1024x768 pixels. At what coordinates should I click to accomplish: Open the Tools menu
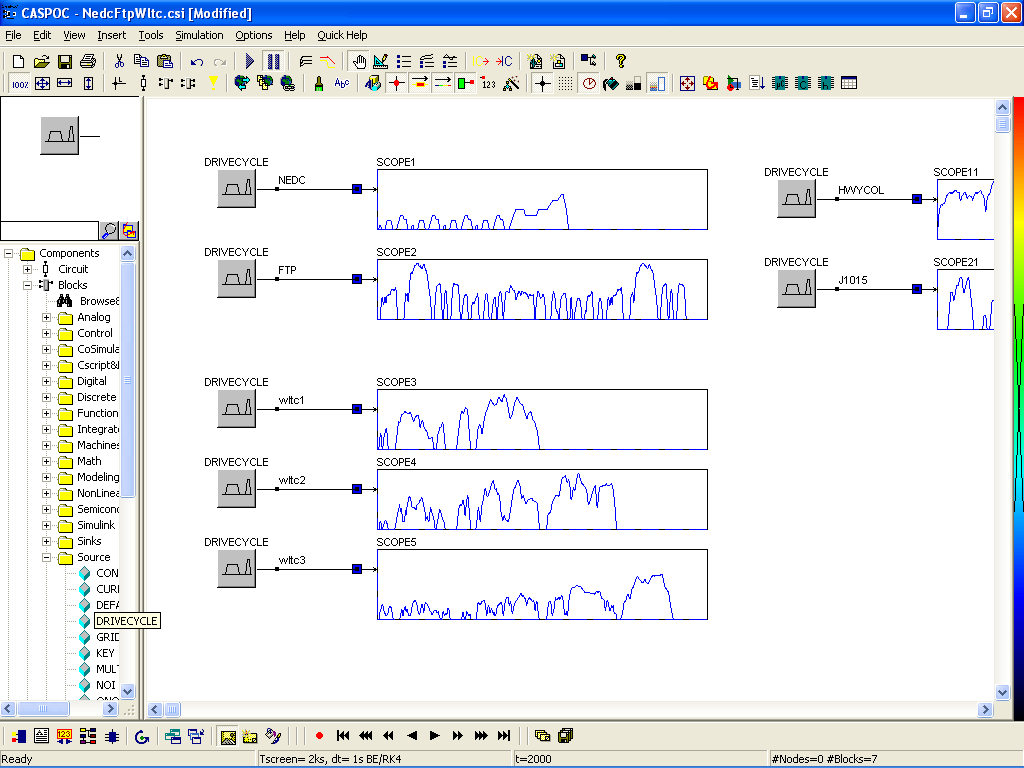(151, 35)
